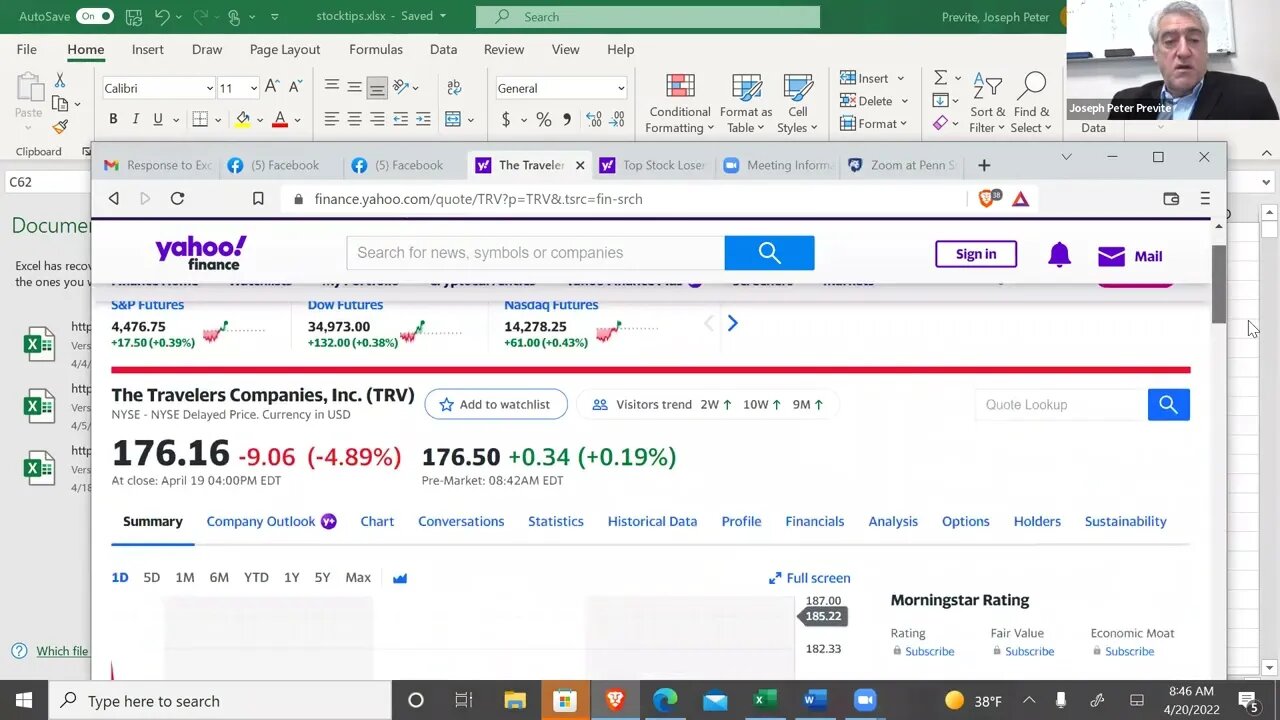The height and width of the screenshot is (720, 1280).
Task: Click Conditional Formatting icon
Action: click(680, 103)
